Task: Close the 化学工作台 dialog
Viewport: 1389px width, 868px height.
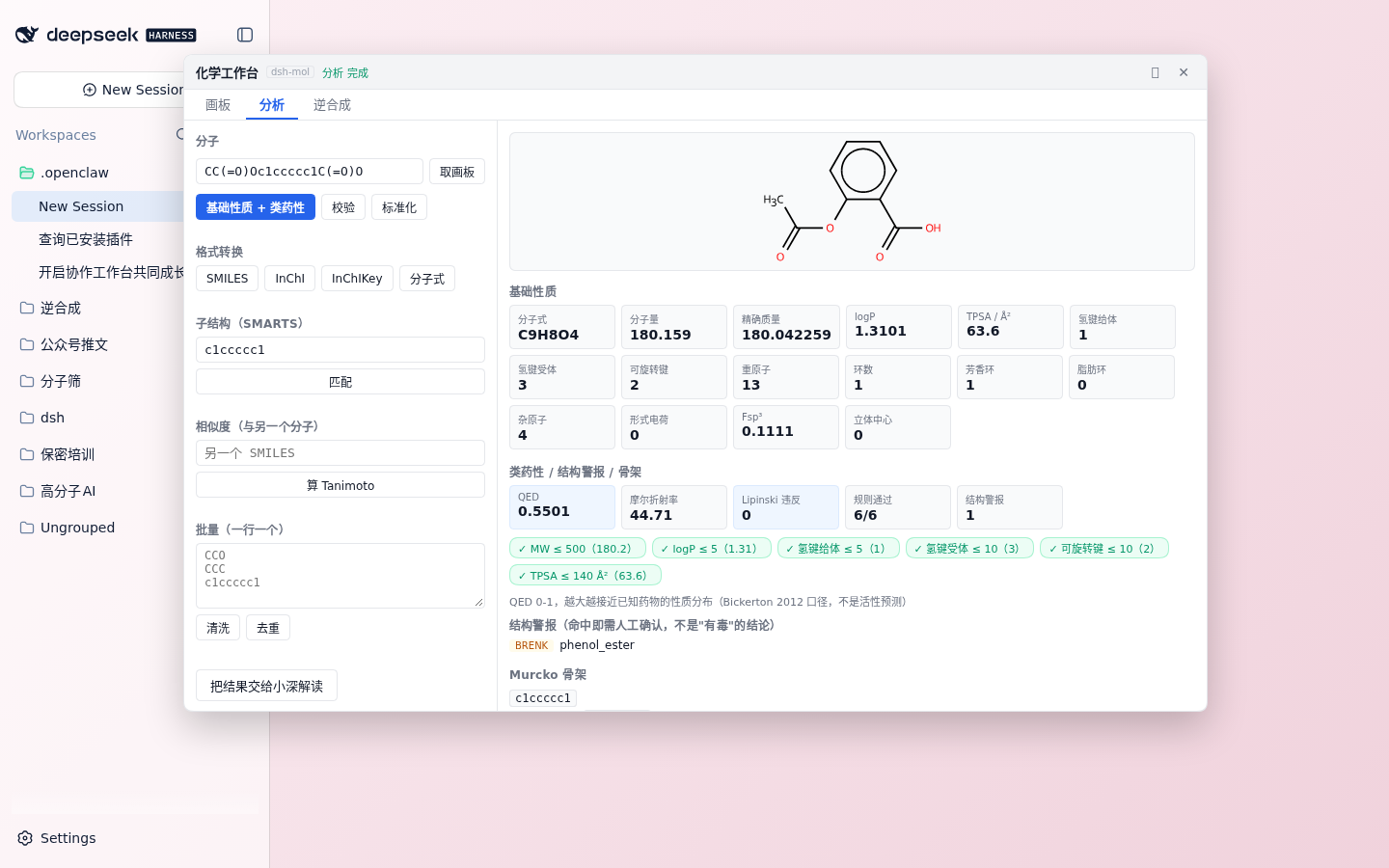Action: [x=1184, y=72]
